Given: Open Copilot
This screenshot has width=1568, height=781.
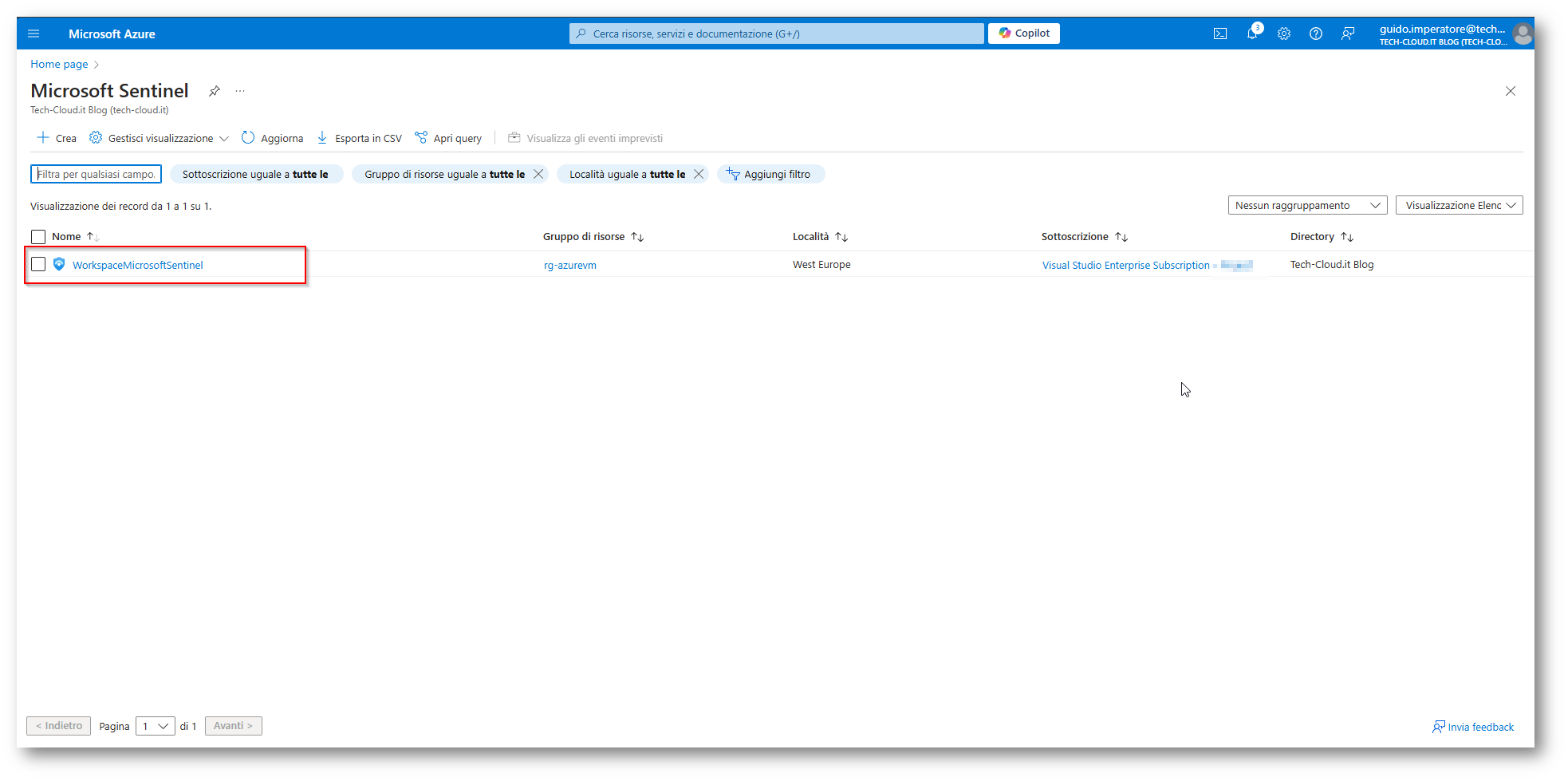Looking at the screenshot, I should click(x=1024, y=34).
